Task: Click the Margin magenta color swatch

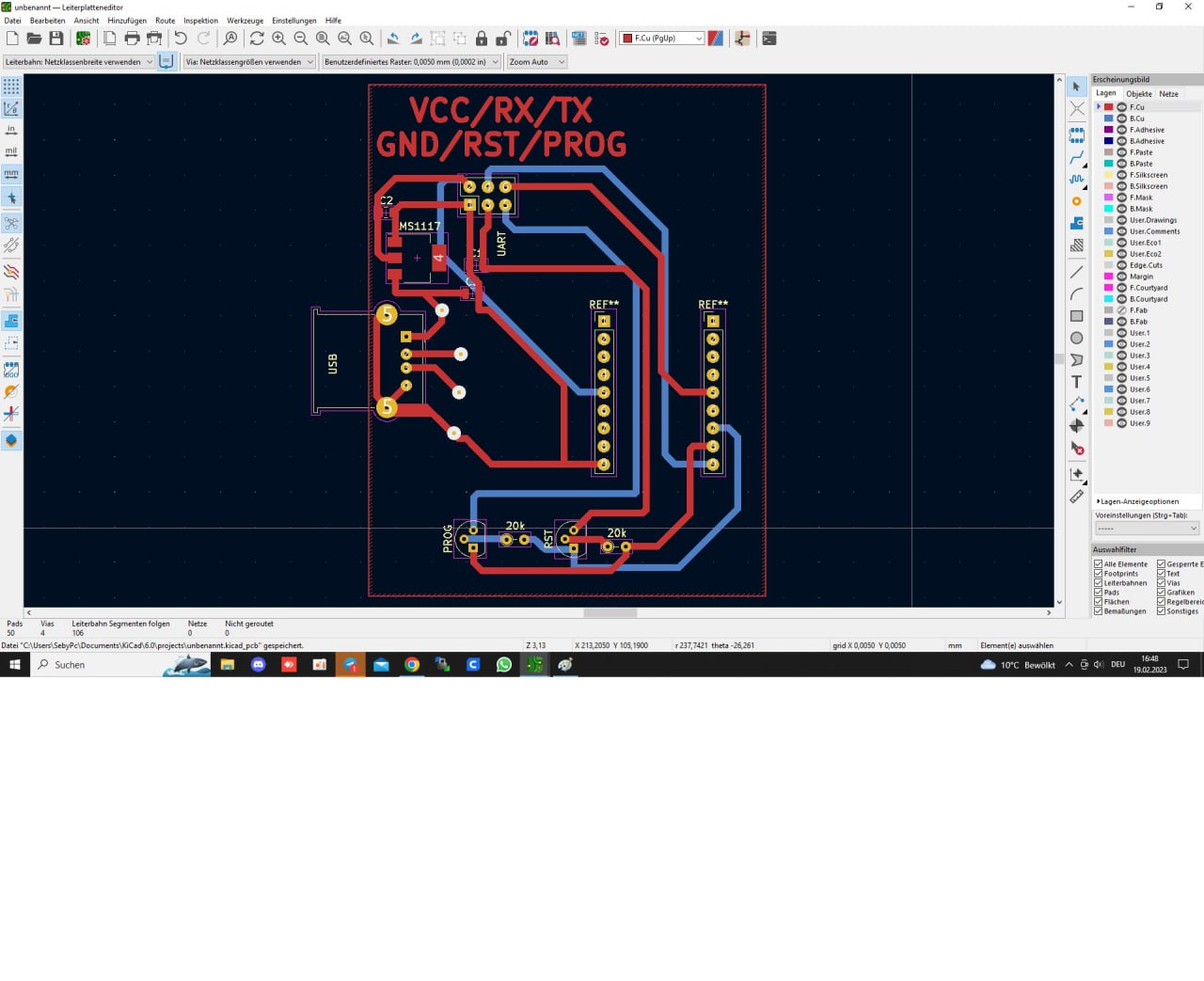Action: [1109, 277]
